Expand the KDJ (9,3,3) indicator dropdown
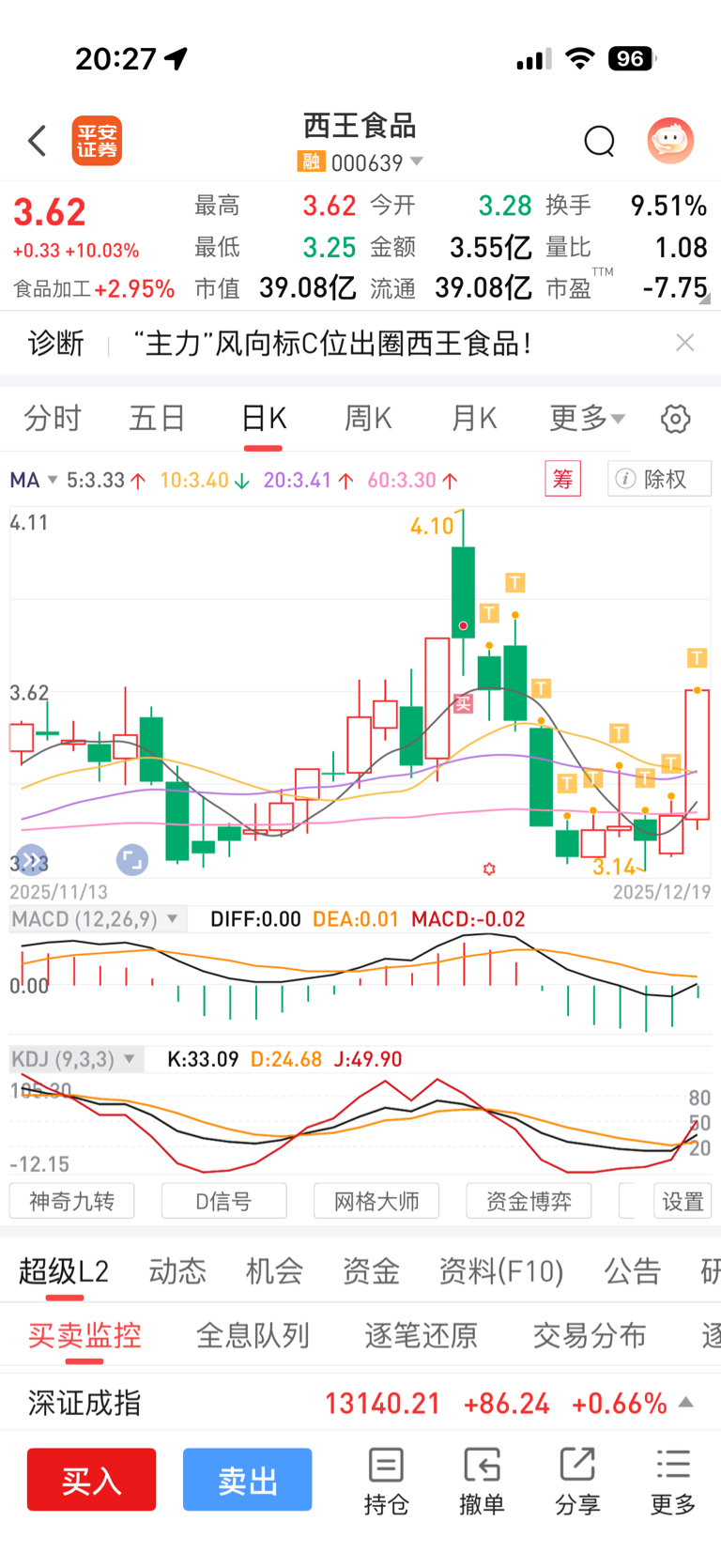 click(x=76, y=1059)
